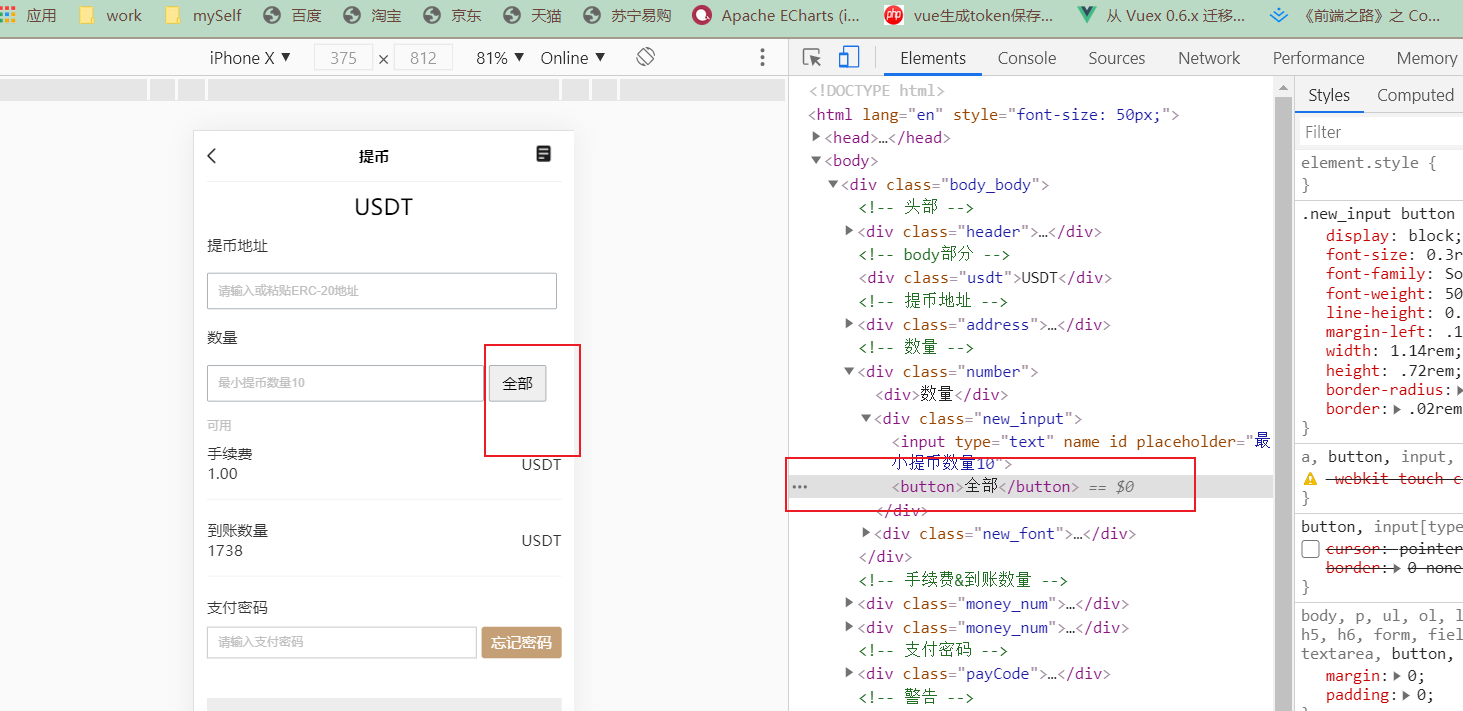Viewport: 1463px width, 711px height.
Task: Select the Computed pane tab
Action: click(1415, 95)
